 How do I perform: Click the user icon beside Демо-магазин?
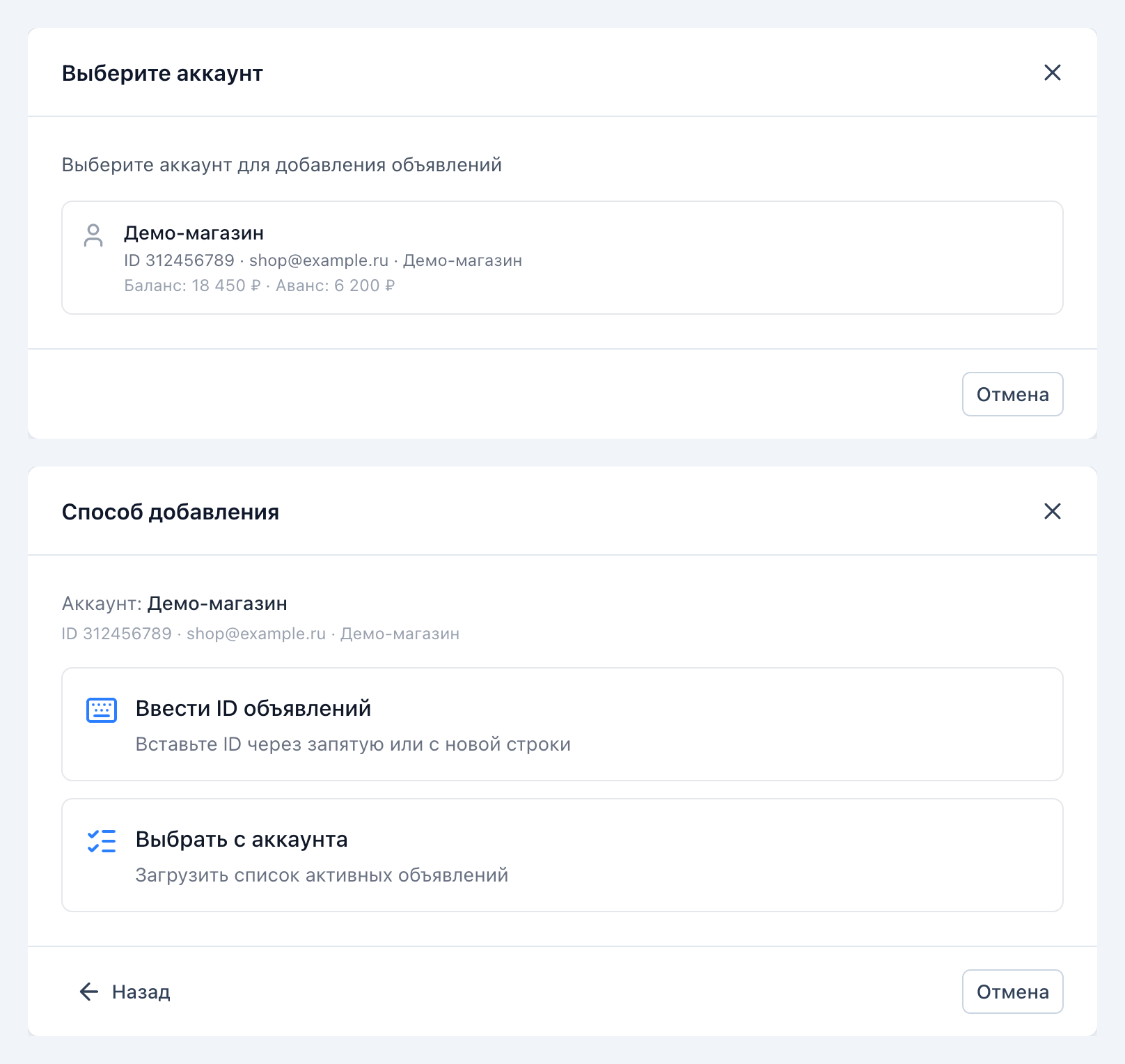click(93, 235)
